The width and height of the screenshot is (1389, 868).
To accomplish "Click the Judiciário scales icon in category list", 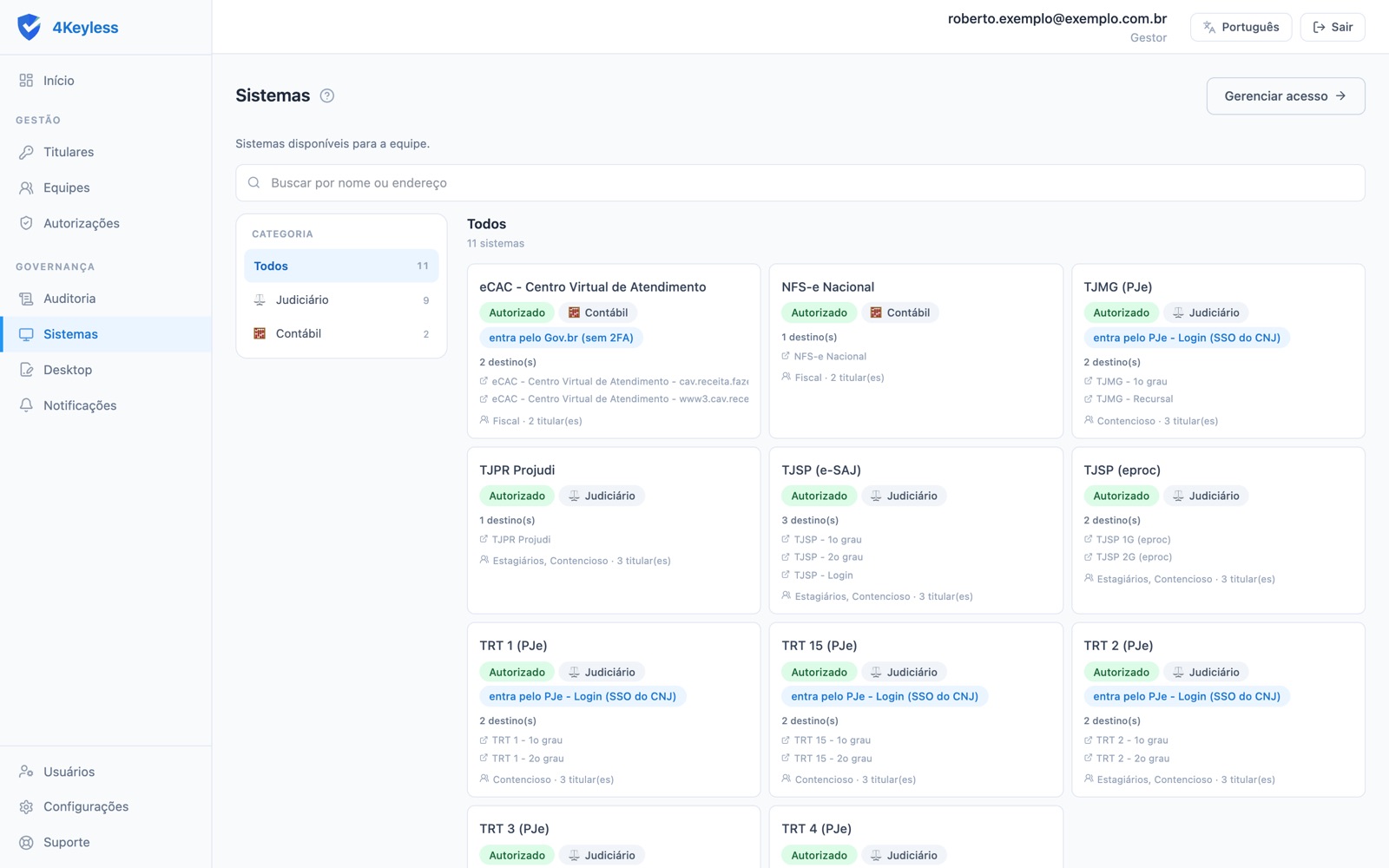I will (260, 300).
